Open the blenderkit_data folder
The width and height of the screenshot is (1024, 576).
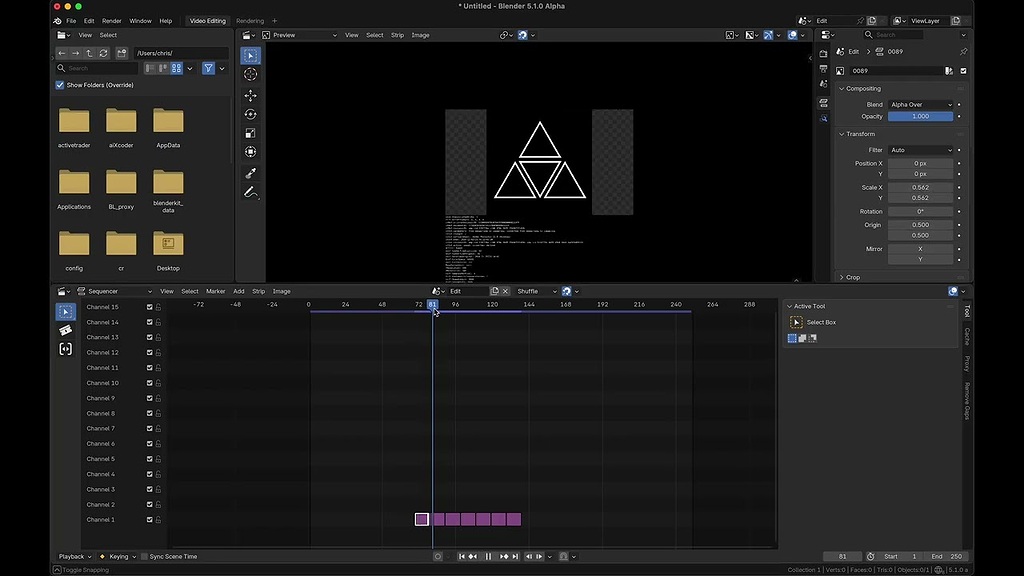[168, 191]
